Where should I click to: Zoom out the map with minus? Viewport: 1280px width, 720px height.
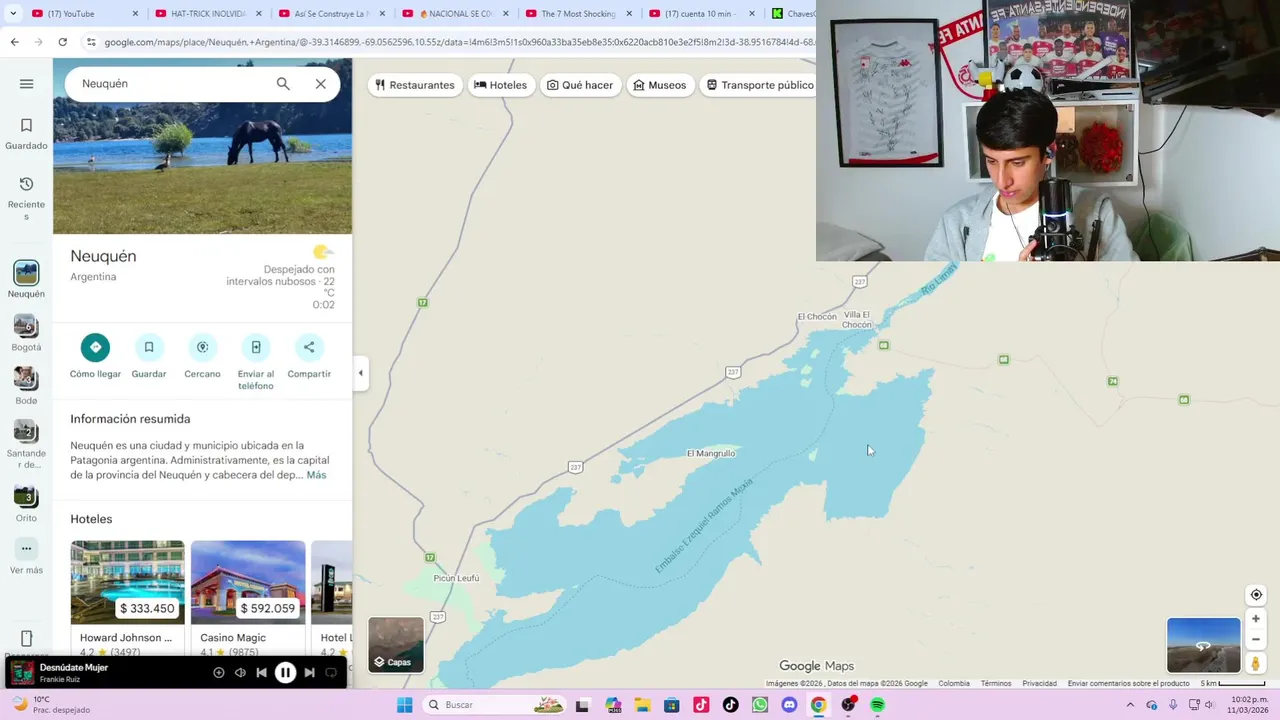click(1256, 640)
